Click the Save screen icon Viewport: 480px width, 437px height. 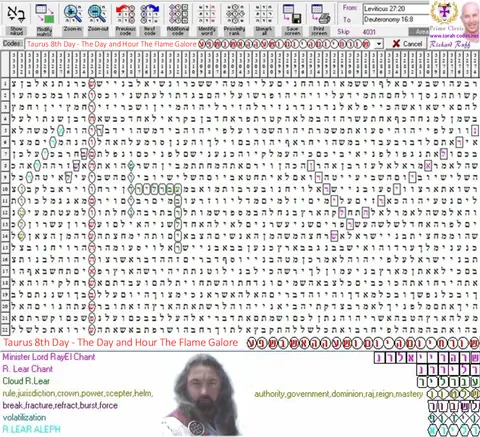click(292, 14)
